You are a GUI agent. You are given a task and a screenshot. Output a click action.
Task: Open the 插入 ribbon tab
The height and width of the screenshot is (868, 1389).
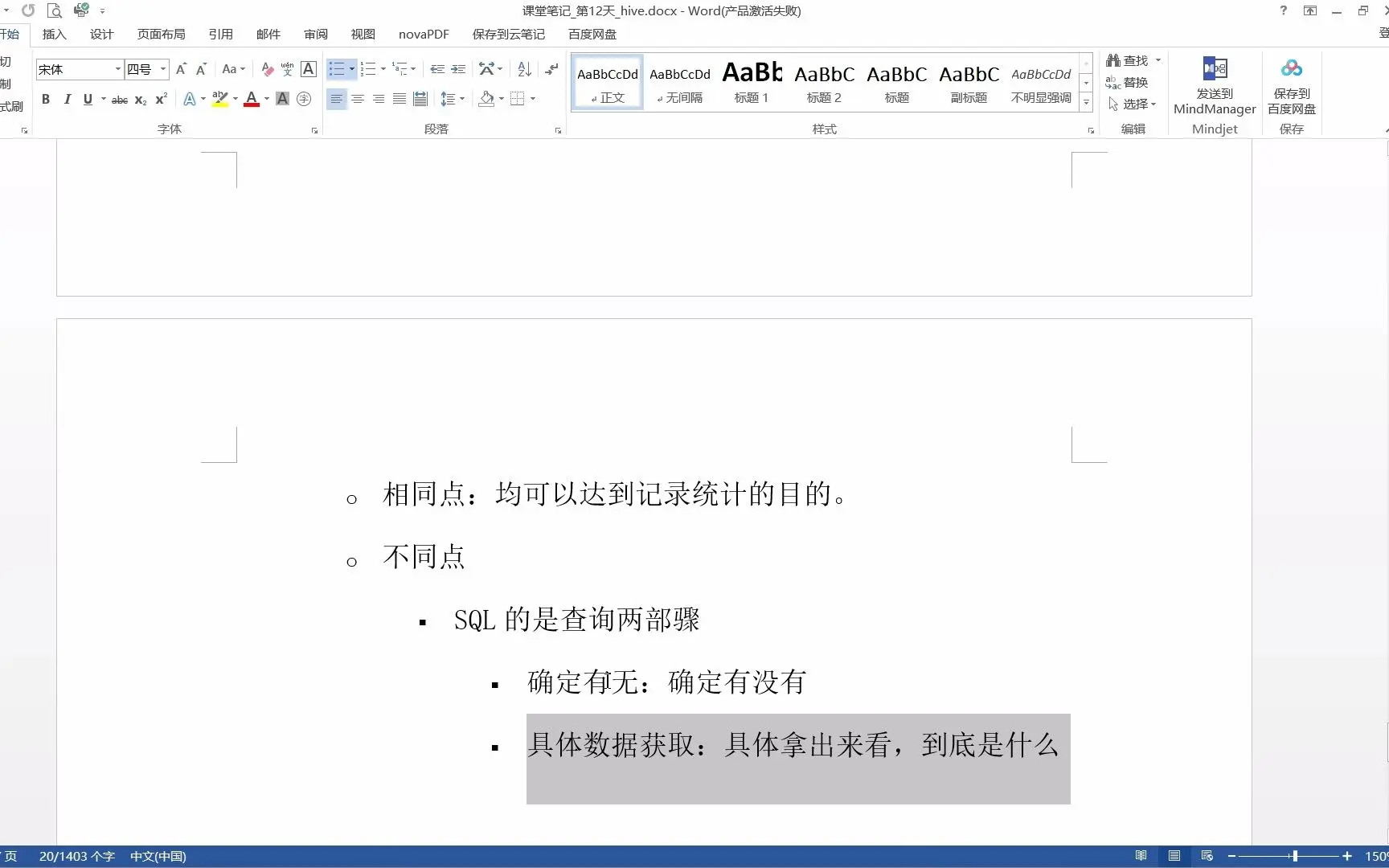55,35
